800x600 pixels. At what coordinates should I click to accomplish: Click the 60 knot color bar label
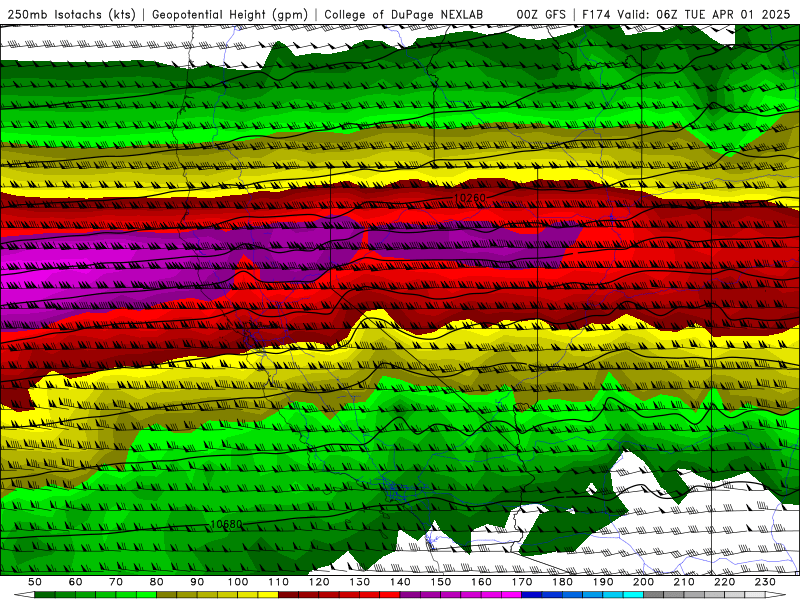[x=75, y=582]
